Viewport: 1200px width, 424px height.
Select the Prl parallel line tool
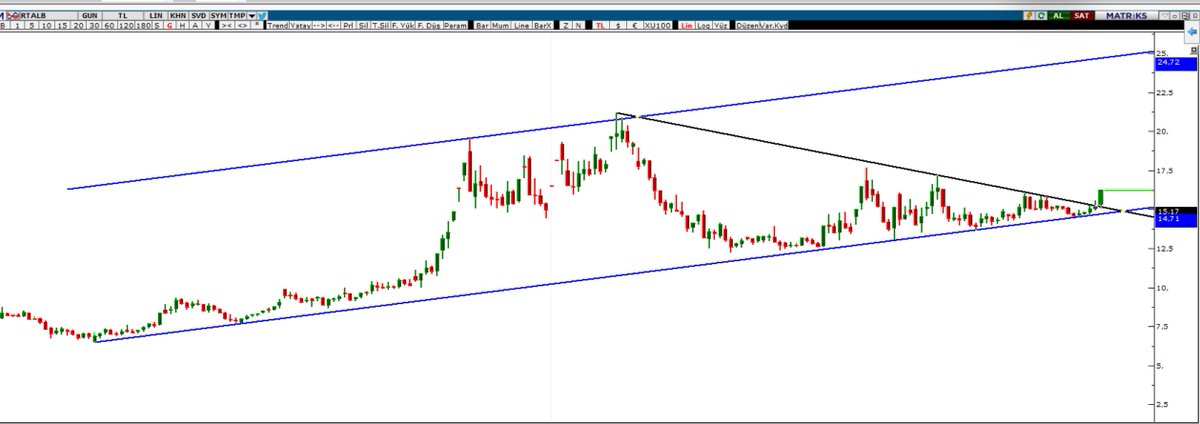pyautogui.click(x=348, y=25)
